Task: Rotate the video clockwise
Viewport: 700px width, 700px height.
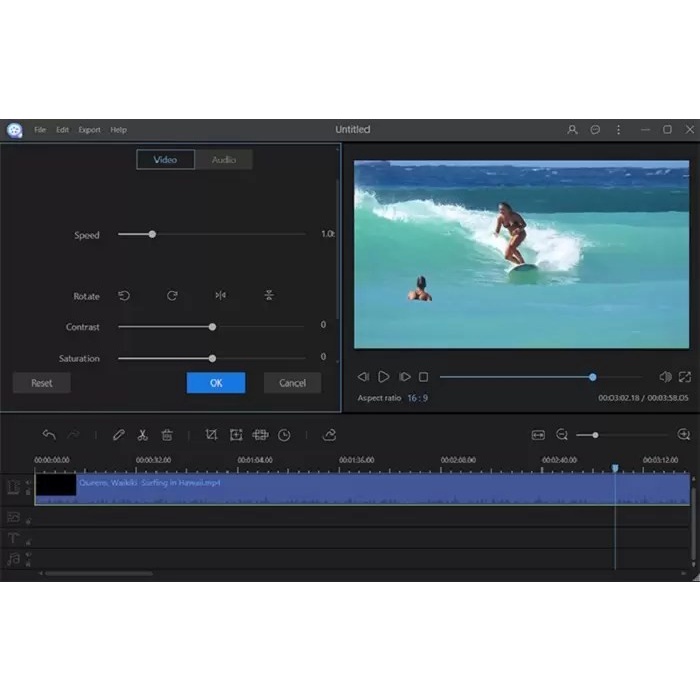Action: (x=172, y=296)
